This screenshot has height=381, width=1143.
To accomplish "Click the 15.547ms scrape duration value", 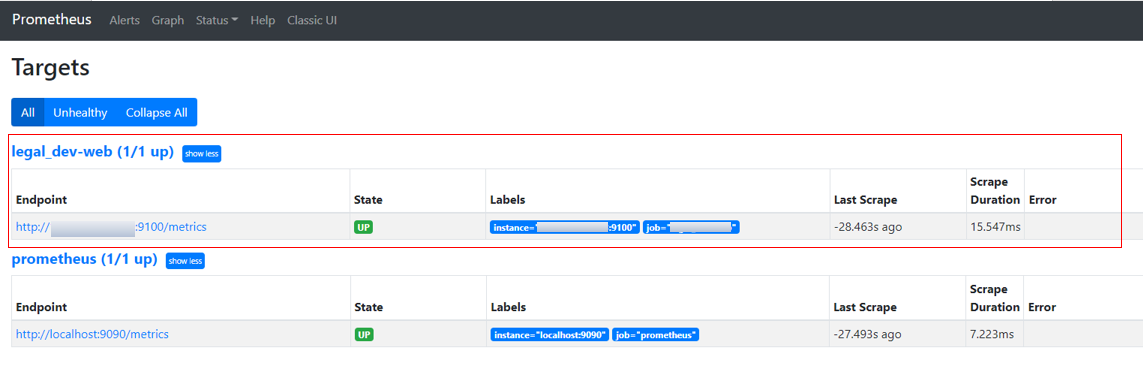I will (995, 227).
